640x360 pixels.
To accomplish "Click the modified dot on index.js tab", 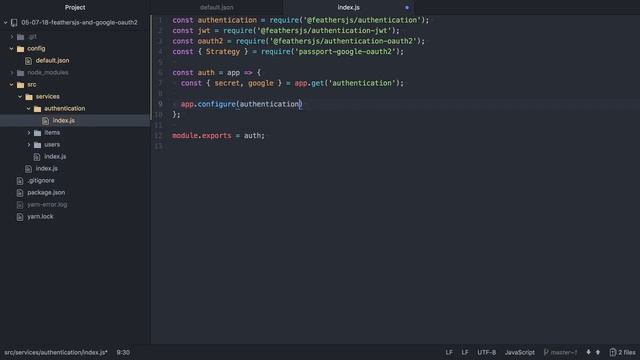I will point(407,7).
